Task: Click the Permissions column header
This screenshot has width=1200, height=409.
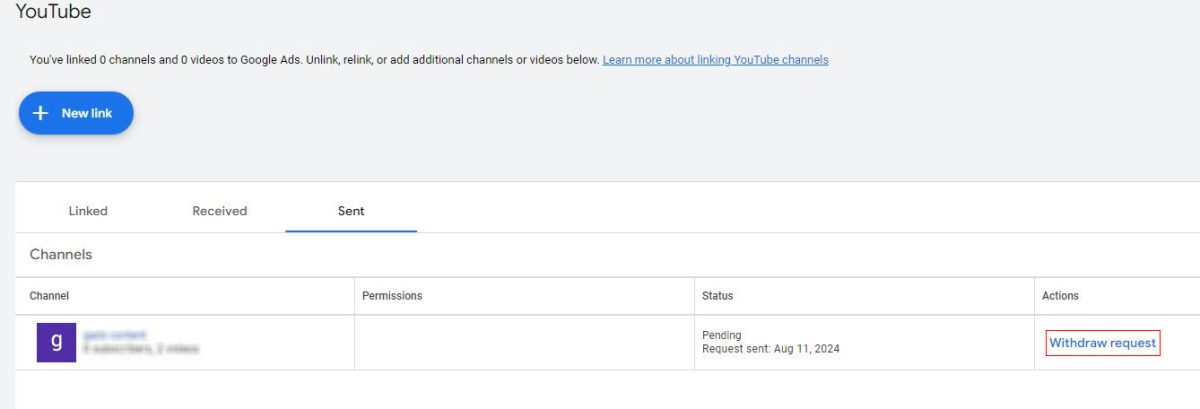Action: [392, 296]
